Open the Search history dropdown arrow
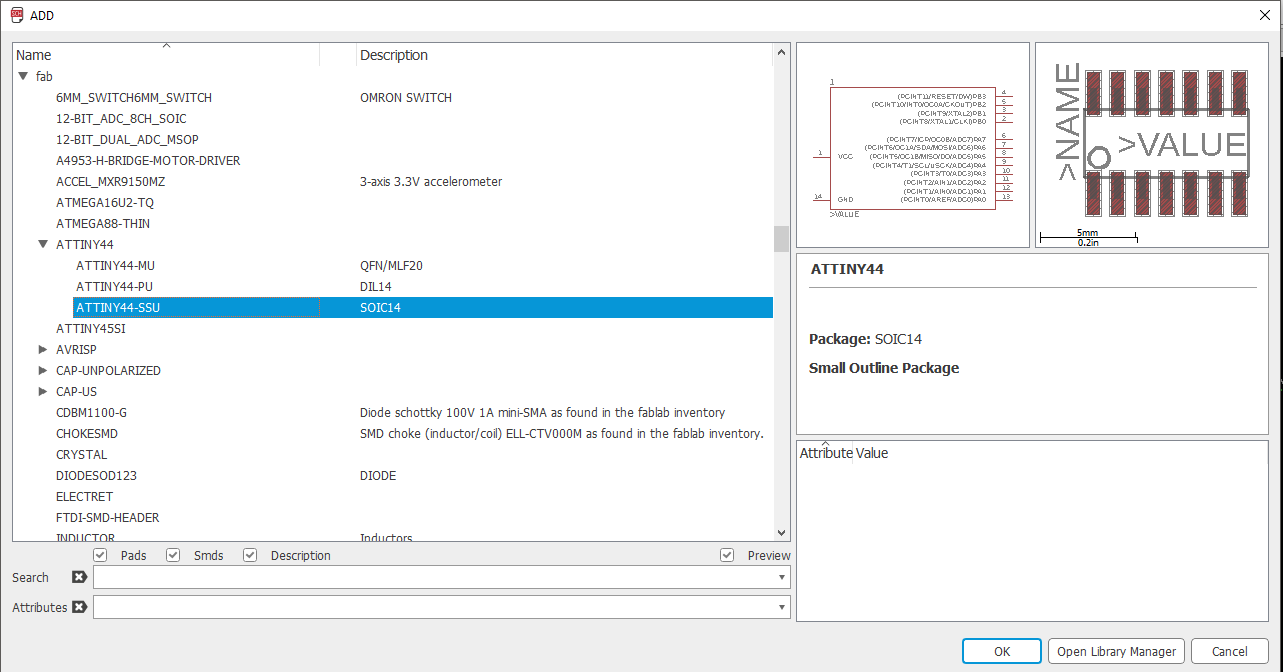 pyautogui.click(x=781, y=577)
